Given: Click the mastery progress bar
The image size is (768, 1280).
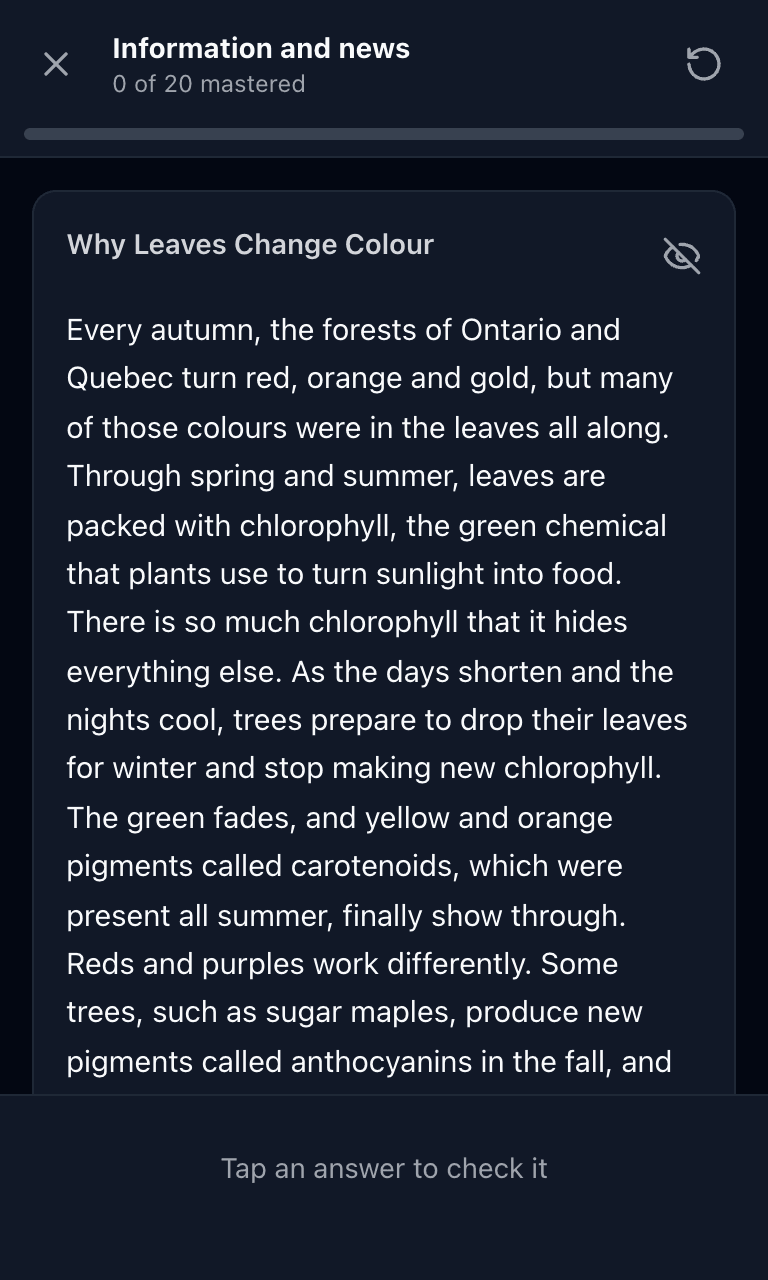Looking at the screenshot, I should click(384, 134).
